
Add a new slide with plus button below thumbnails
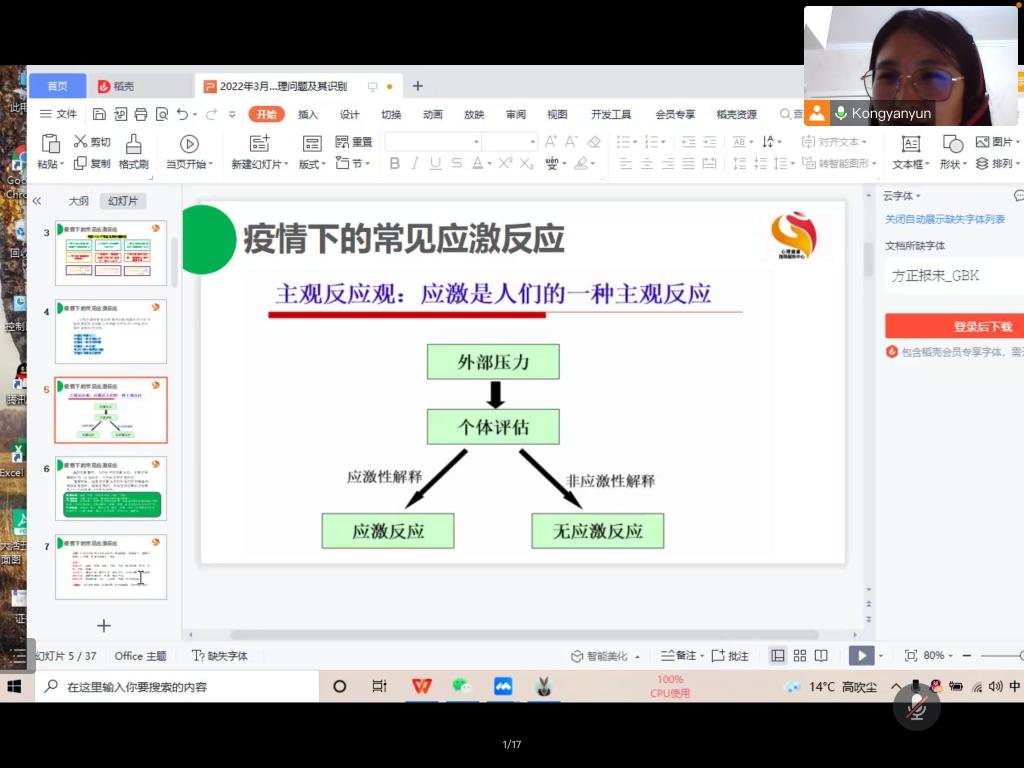[x=103, y=625]
